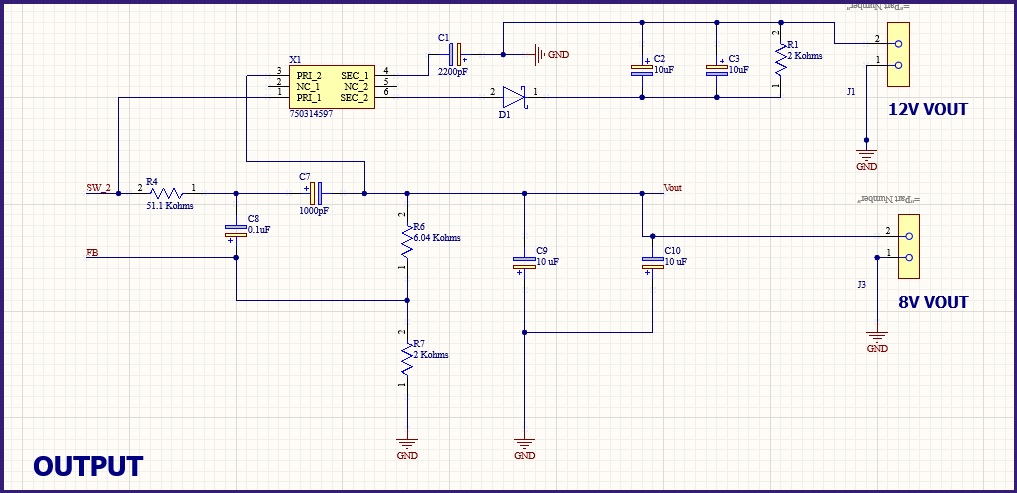Click the R7 2 Kohms resistor symbol
The width and height of the screenshot is (1017, 493).
tap(407, 355)
